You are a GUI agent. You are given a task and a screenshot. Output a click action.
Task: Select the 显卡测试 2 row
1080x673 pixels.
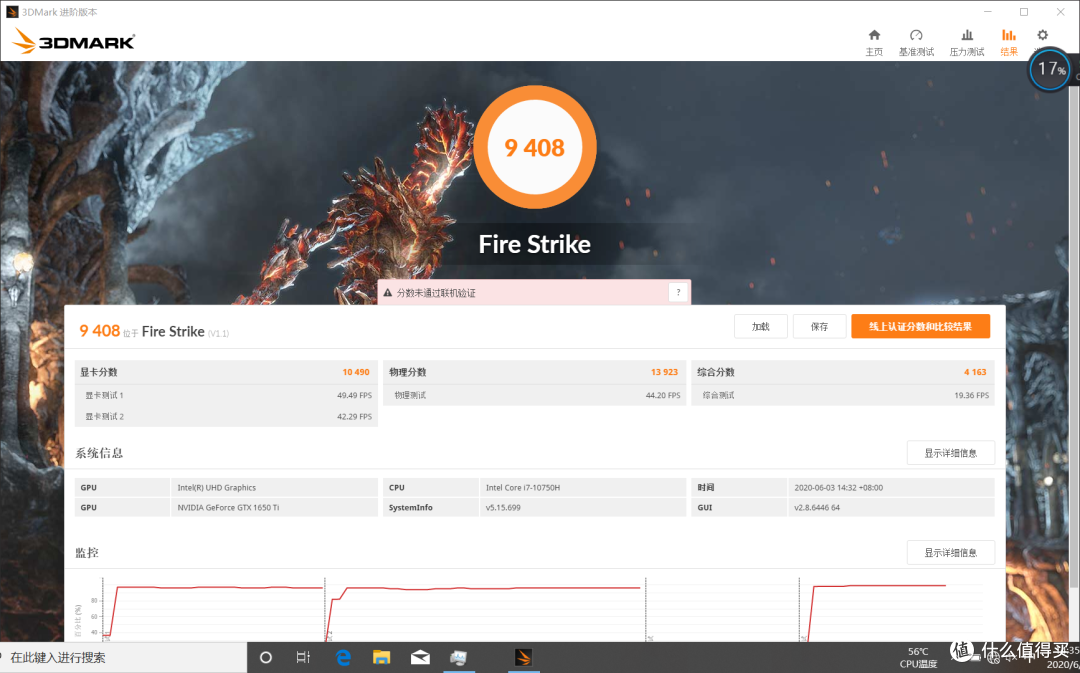[227, 417]
